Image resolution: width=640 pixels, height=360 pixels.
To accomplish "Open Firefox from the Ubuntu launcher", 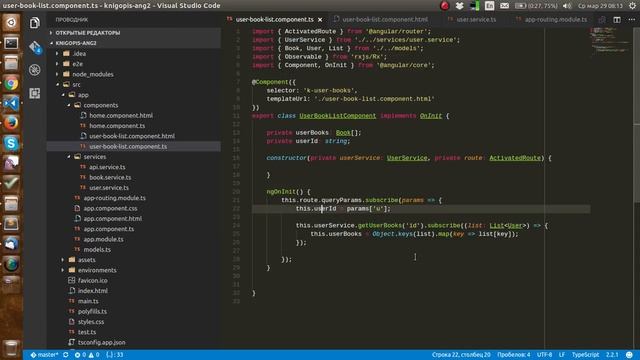I will click(x=11, y=123).
